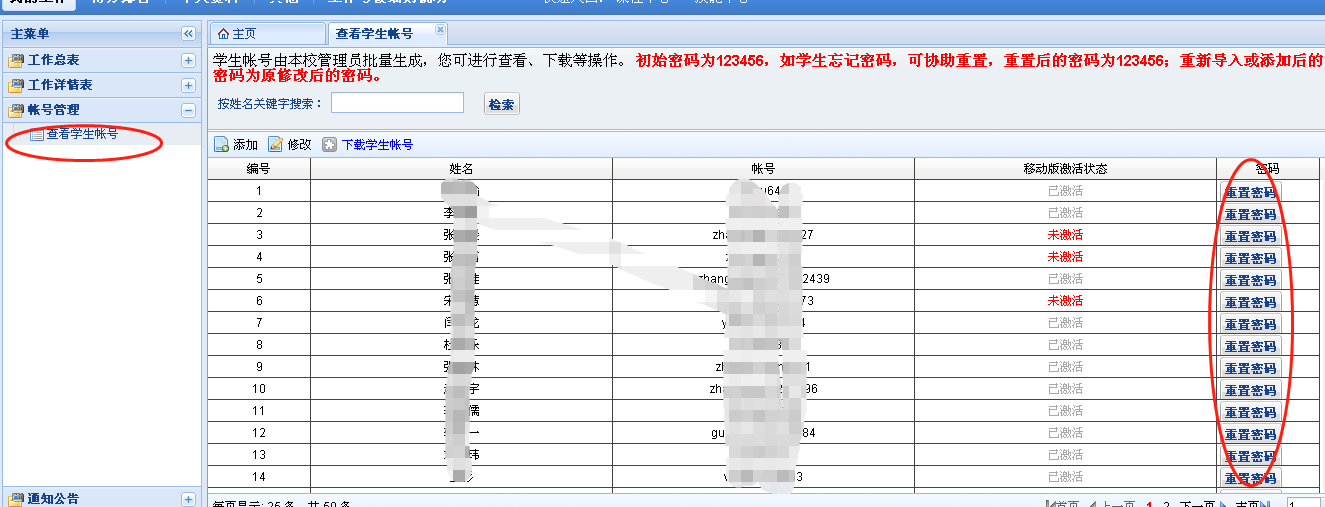Click 重置密码 for row 10
1325x507 pixels.
1250,390
